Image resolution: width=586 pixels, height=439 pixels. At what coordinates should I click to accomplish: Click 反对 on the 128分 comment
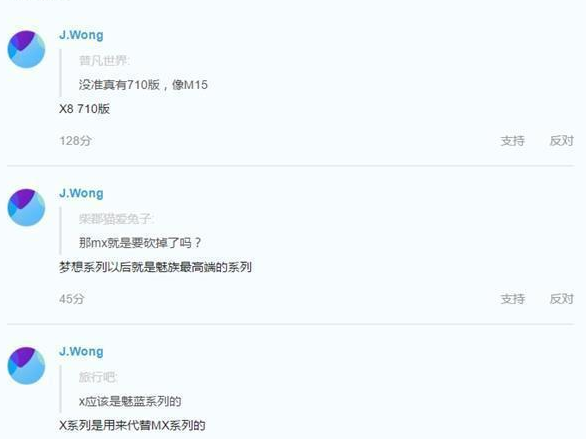(x=561, y=141)
